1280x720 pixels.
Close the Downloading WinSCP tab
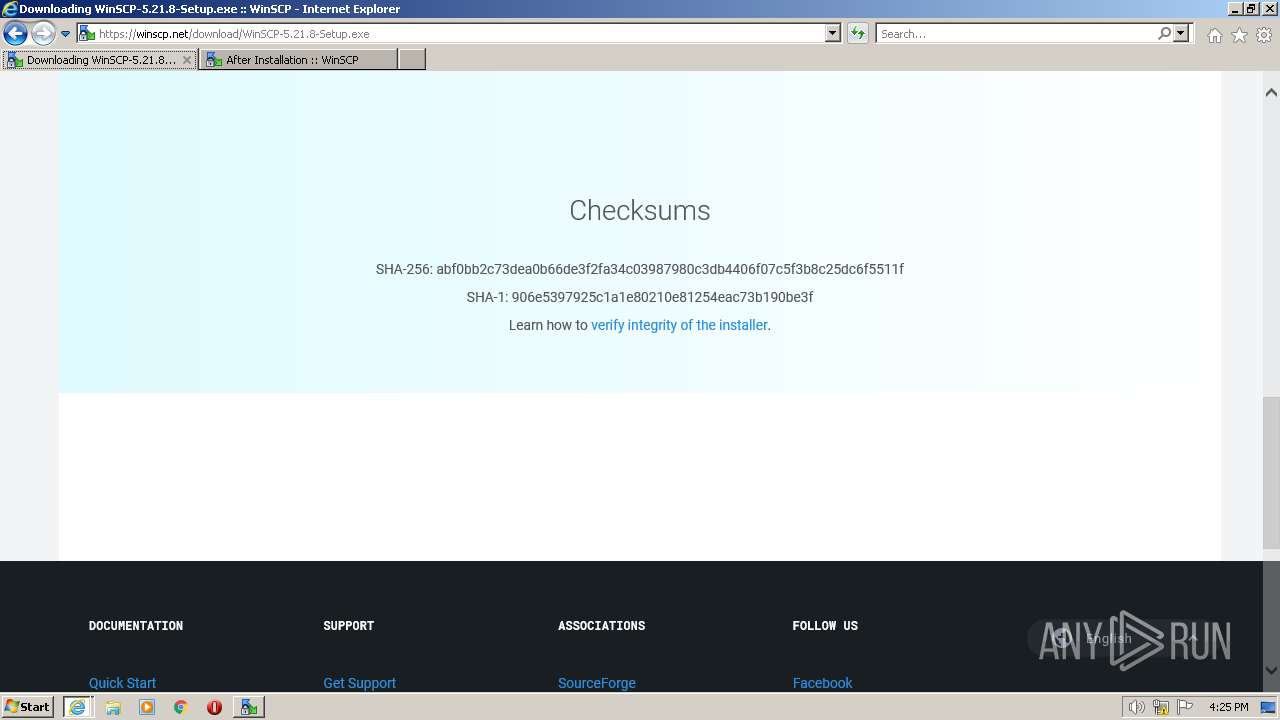pos(186,60)
